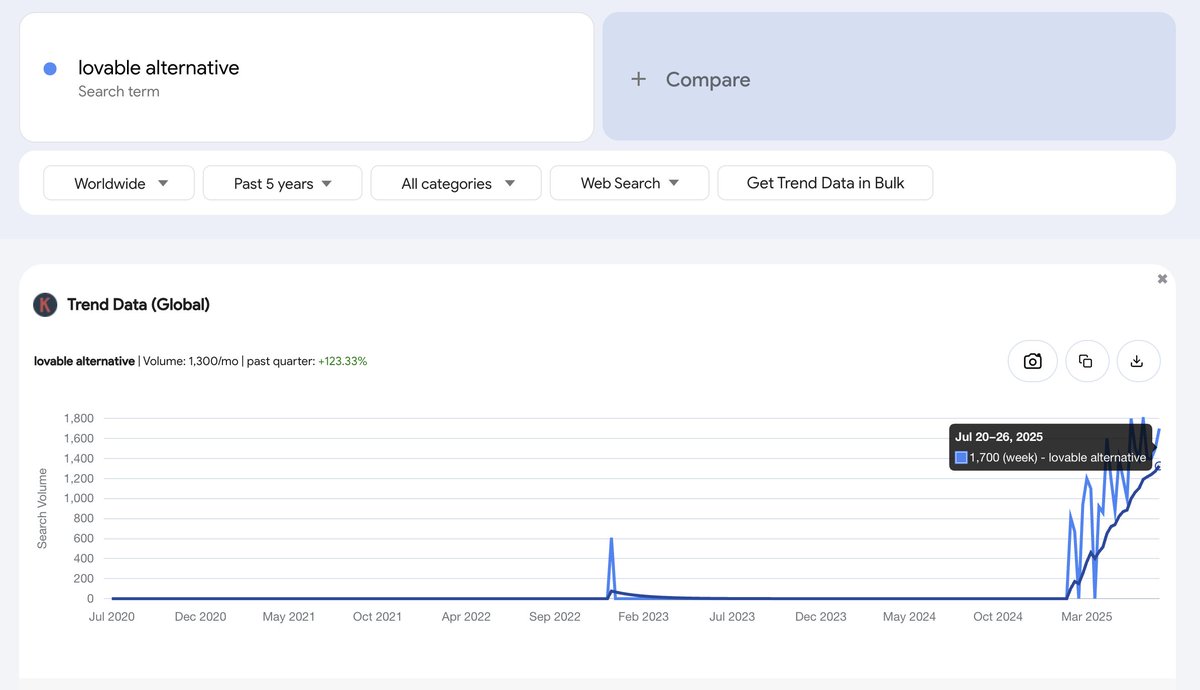
Task: Click the Dec 2020 axis label
Action: [x=200, y=616]
